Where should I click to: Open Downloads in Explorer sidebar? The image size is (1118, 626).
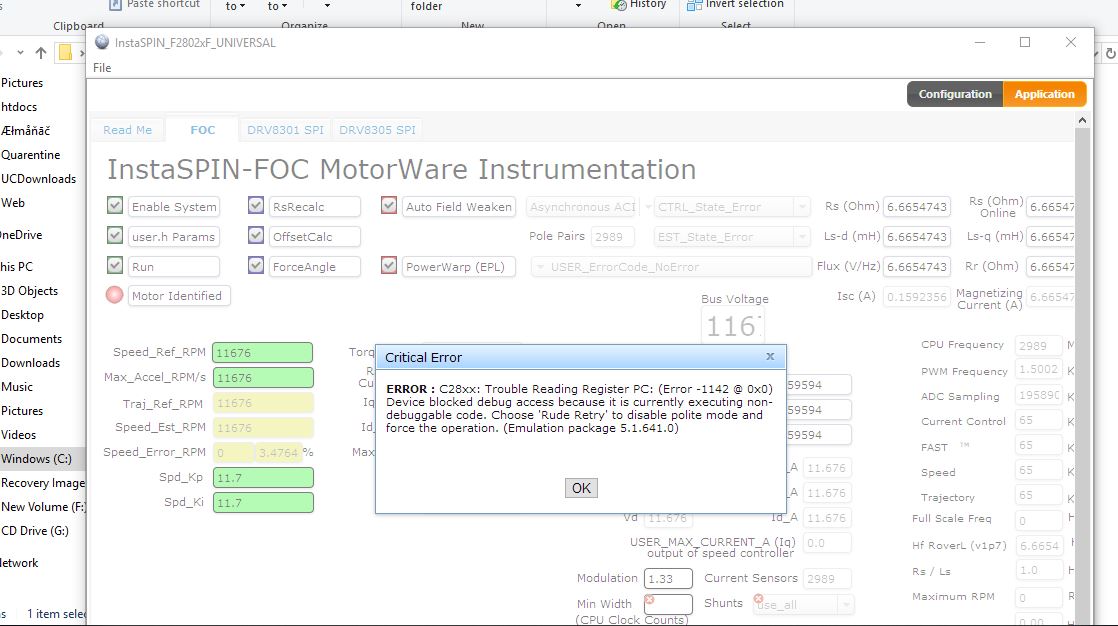tap(31, 363)
